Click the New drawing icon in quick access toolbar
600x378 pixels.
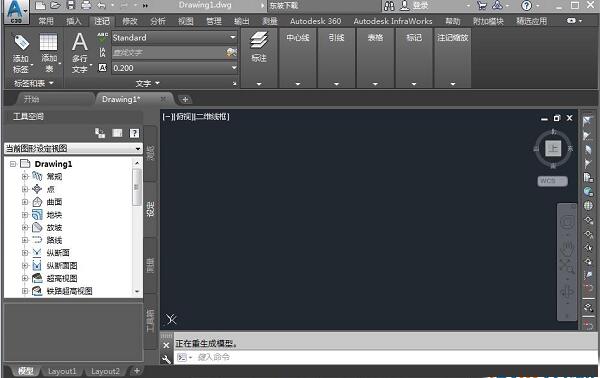coord(40,5)
